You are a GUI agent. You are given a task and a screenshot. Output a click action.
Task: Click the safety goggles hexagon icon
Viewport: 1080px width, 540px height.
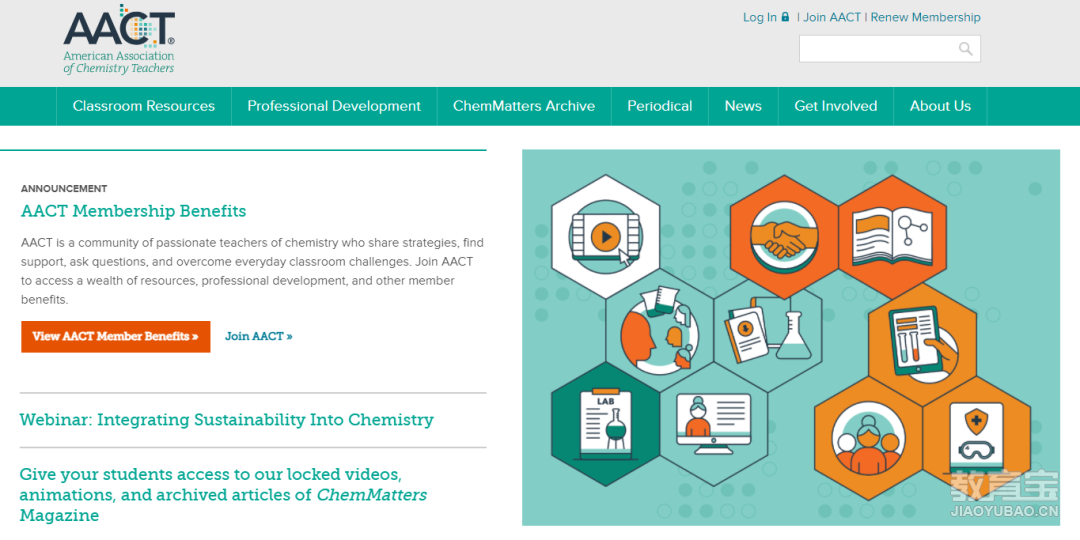click(976, 438)
